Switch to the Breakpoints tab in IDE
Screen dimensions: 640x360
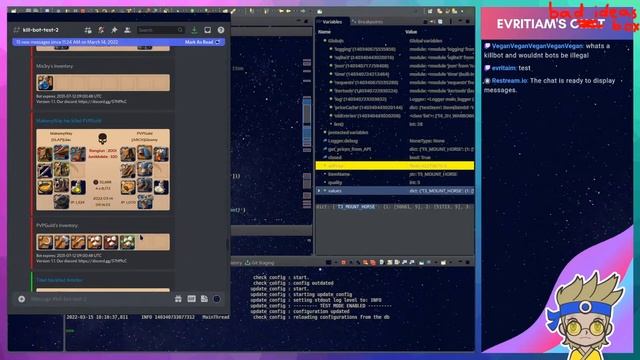367,22
